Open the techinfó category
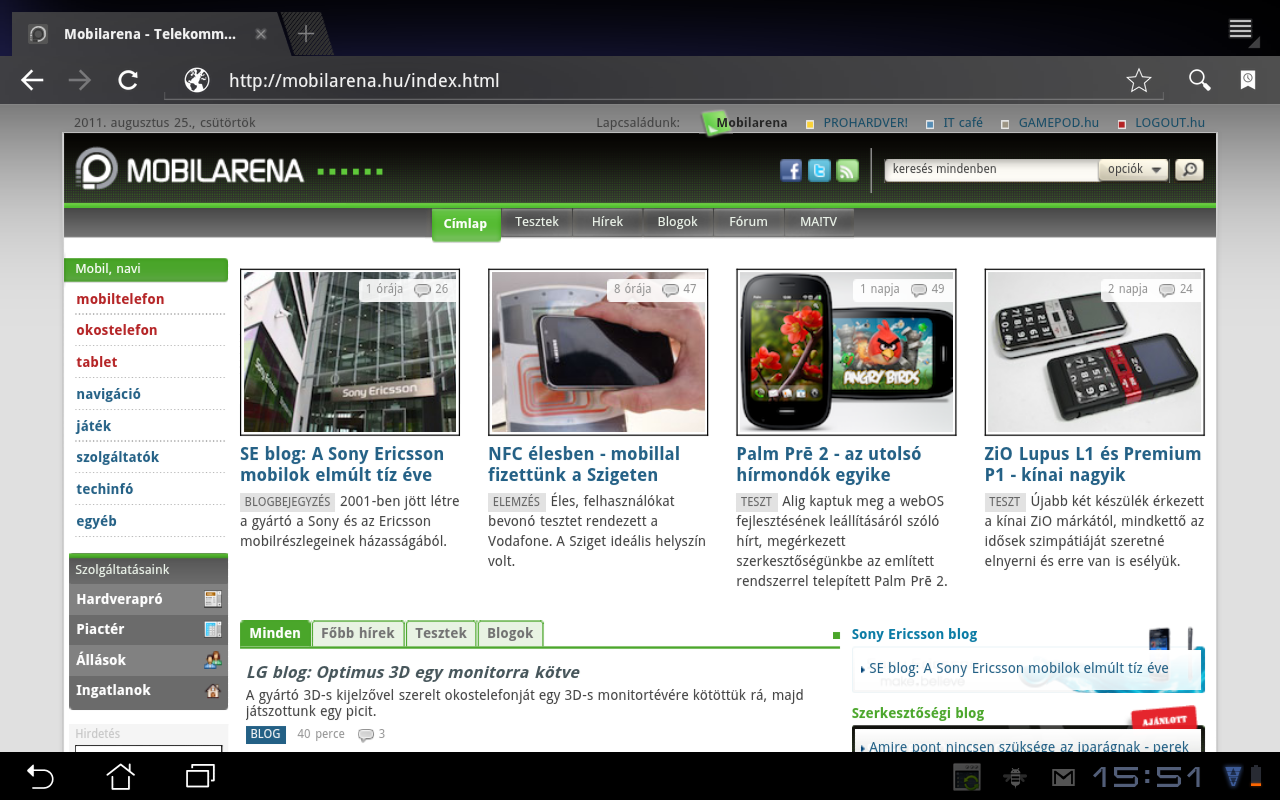The height and width of the screenshot is (800, 1280). click(x=105, y=489)
